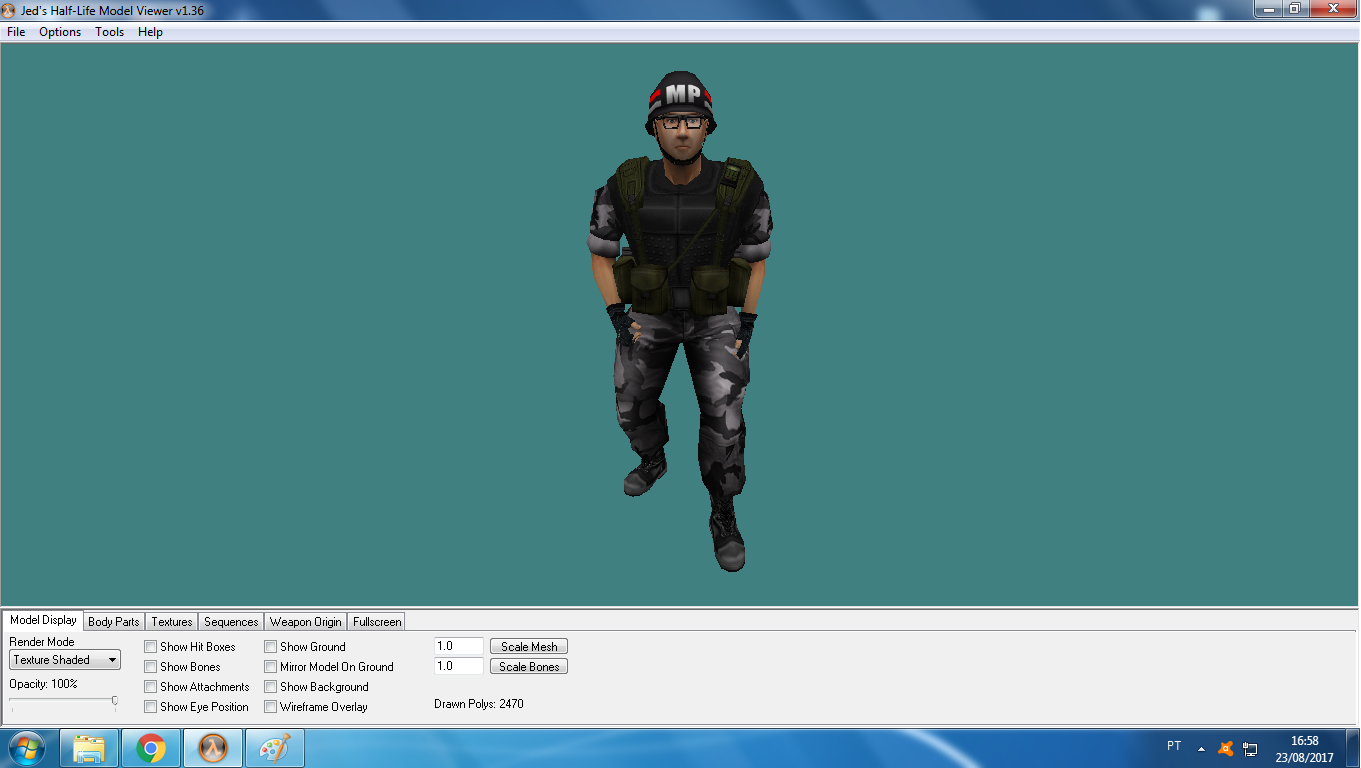Restore down the Model Viewer window
The image size is (1361, 768).
pos(1294,8)
